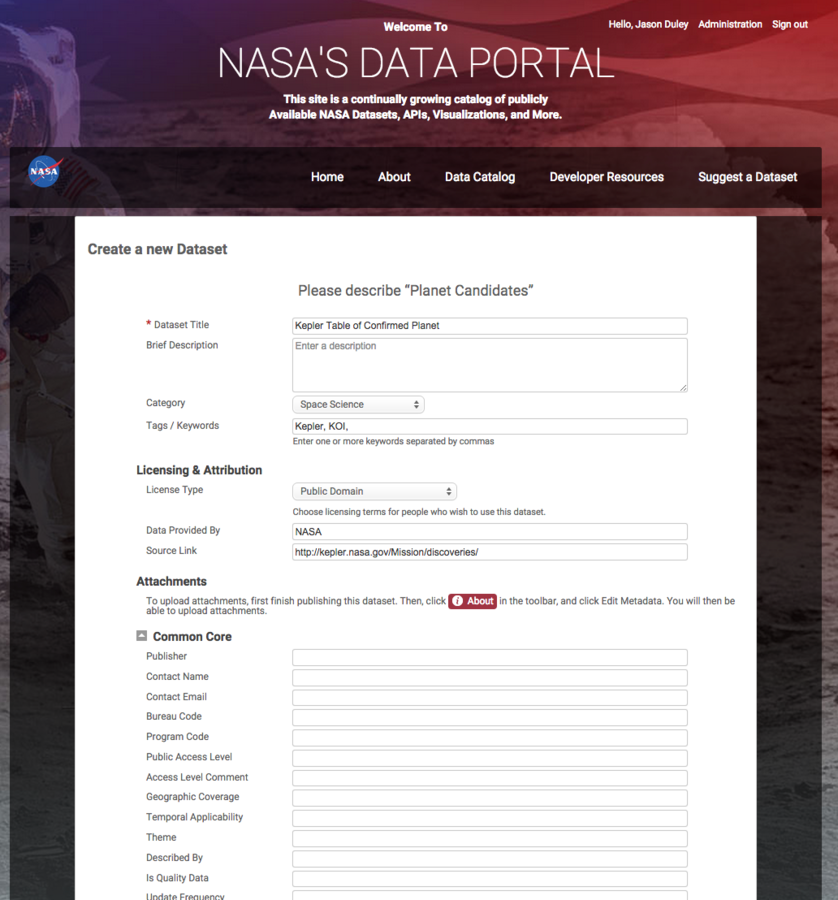
Task: Click the Administration link
Action: (x=730, y=24)
